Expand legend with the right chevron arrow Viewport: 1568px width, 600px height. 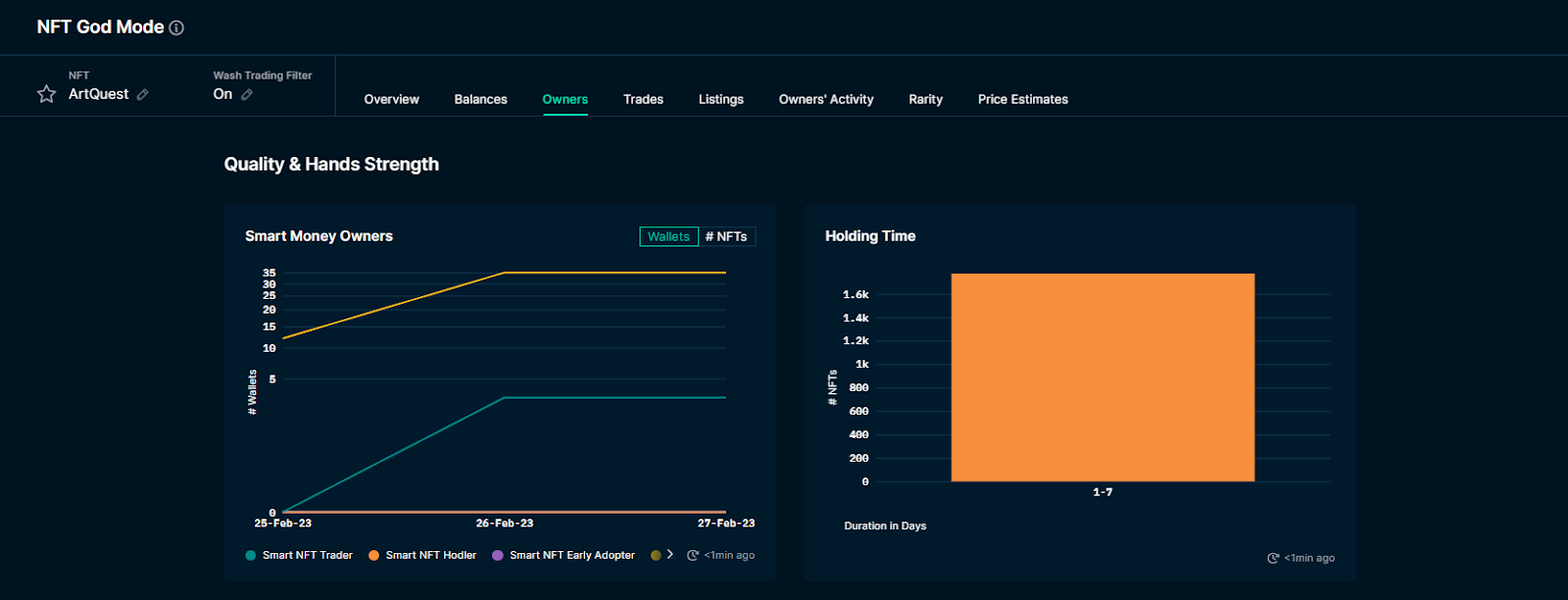pyautogui.click(x=670, y=555)
